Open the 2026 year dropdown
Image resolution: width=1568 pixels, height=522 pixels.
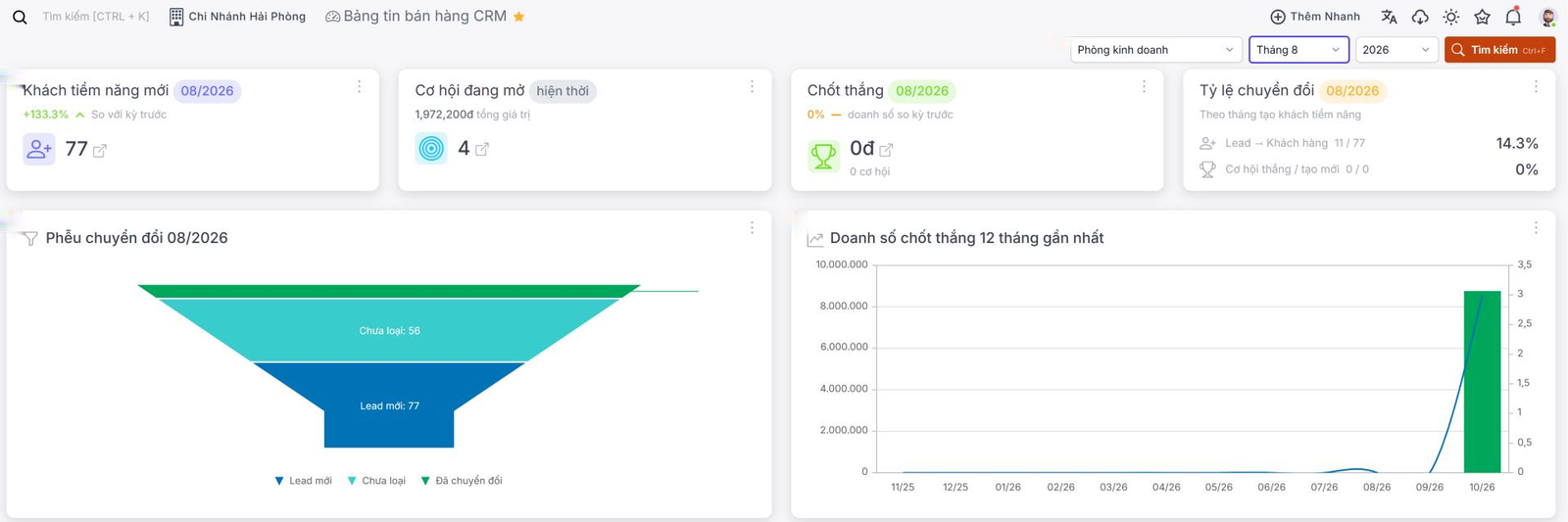(x=1396, y=50)
